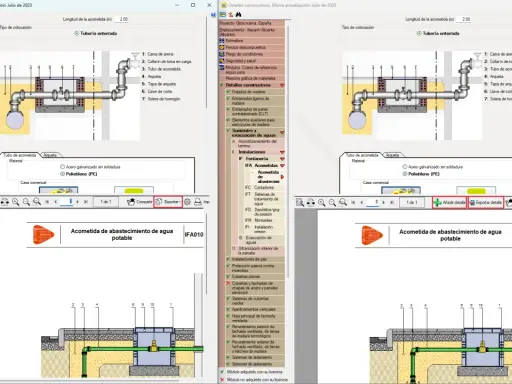Go to last page in left viewer

(x=86, y=202)
